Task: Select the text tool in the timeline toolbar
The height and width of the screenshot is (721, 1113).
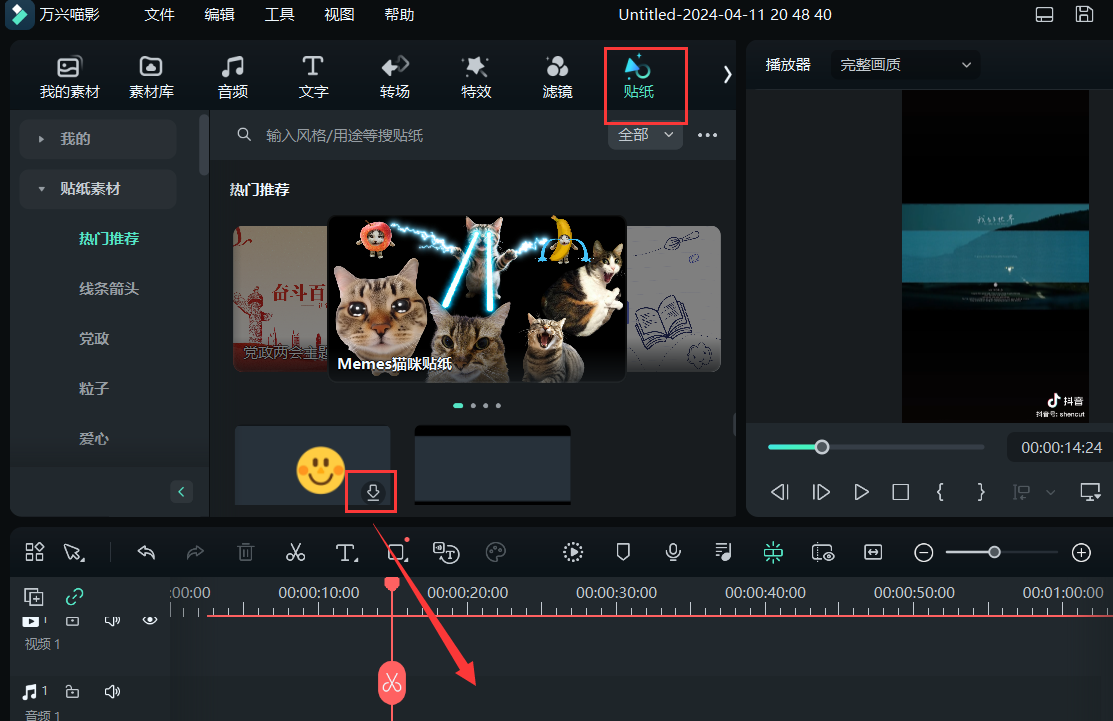Action: (x=346, y=552)
